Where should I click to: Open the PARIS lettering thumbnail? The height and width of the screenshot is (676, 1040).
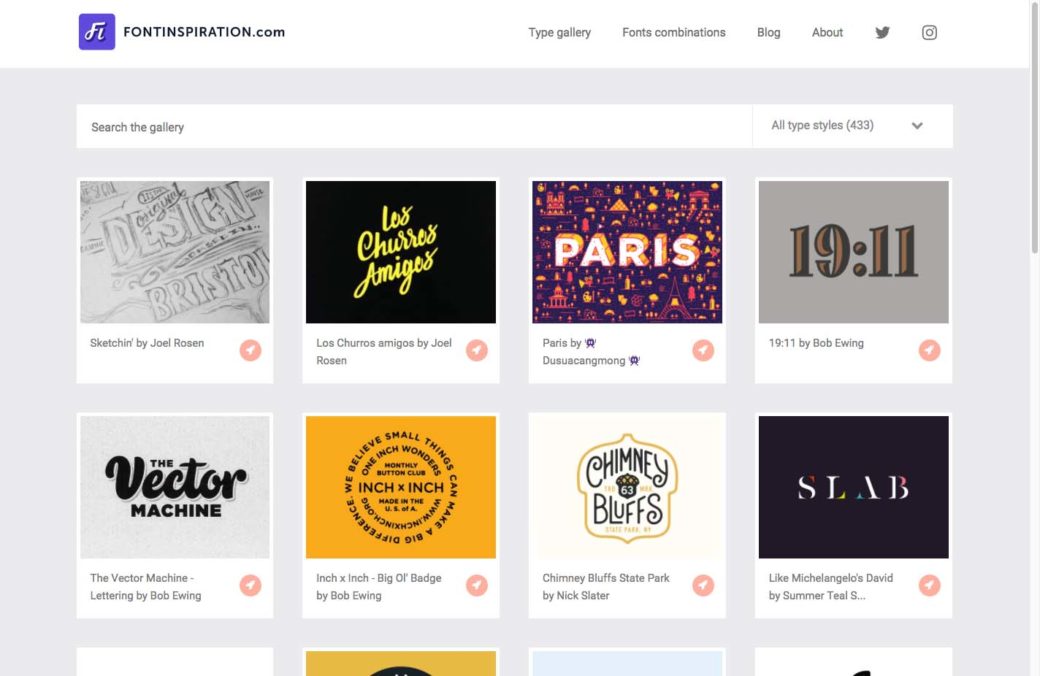pos(627,252)
